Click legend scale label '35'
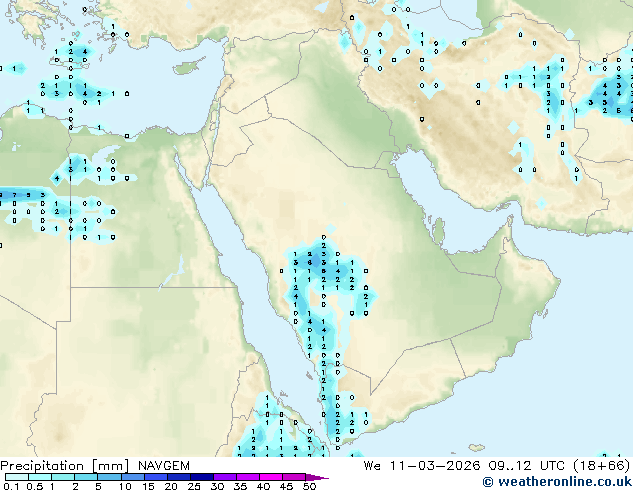 pyautogui.click(x=240, y=486)
